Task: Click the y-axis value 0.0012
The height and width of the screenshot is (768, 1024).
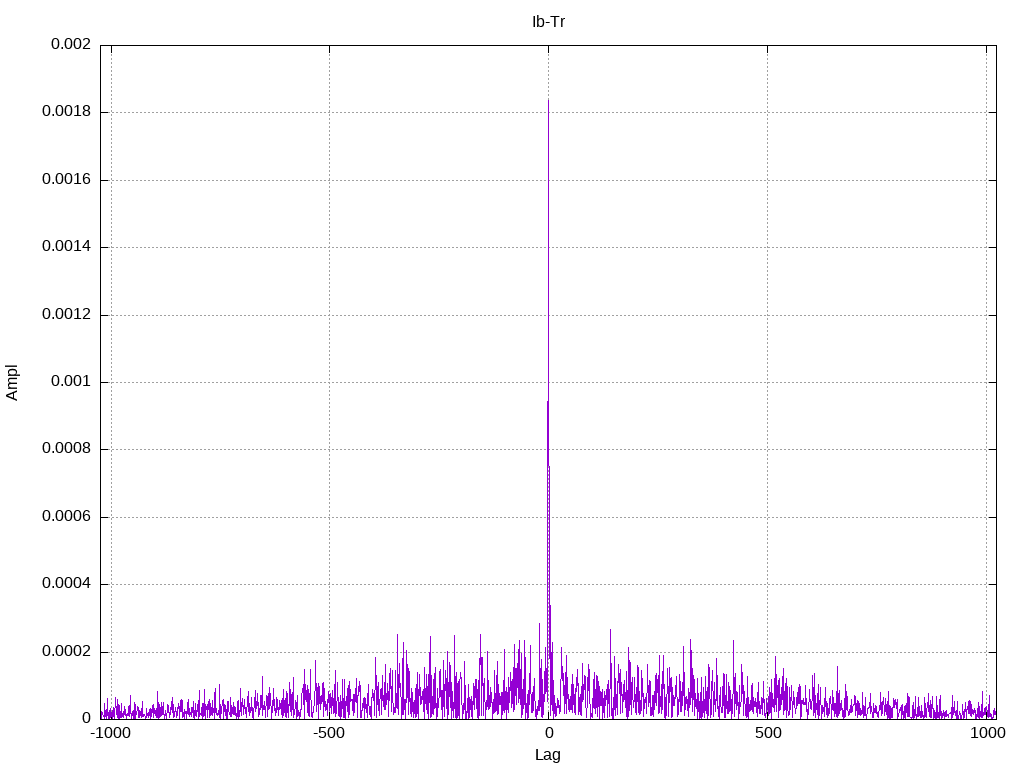Action: tap(66, 315)
